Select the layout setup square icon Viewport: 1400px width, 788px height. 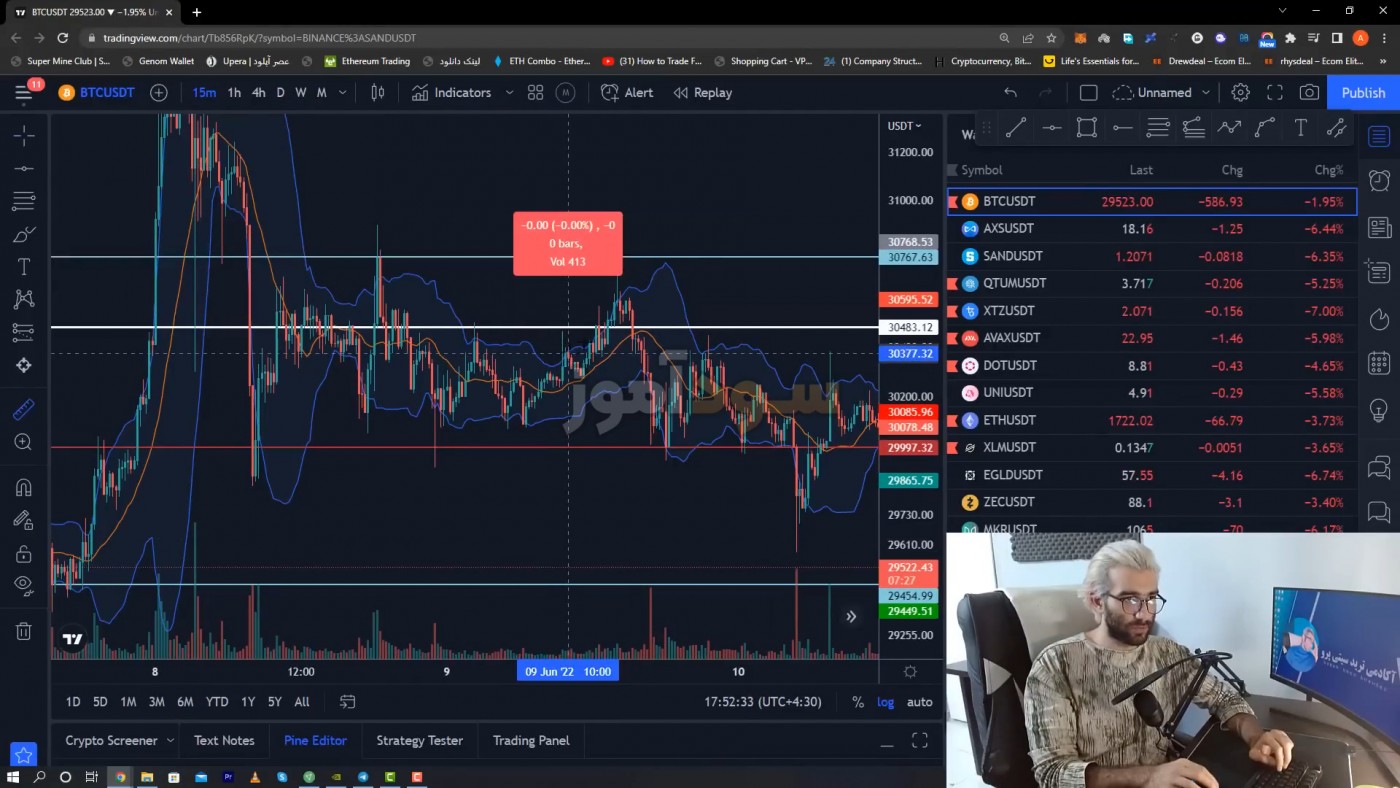click(1089, 93)
